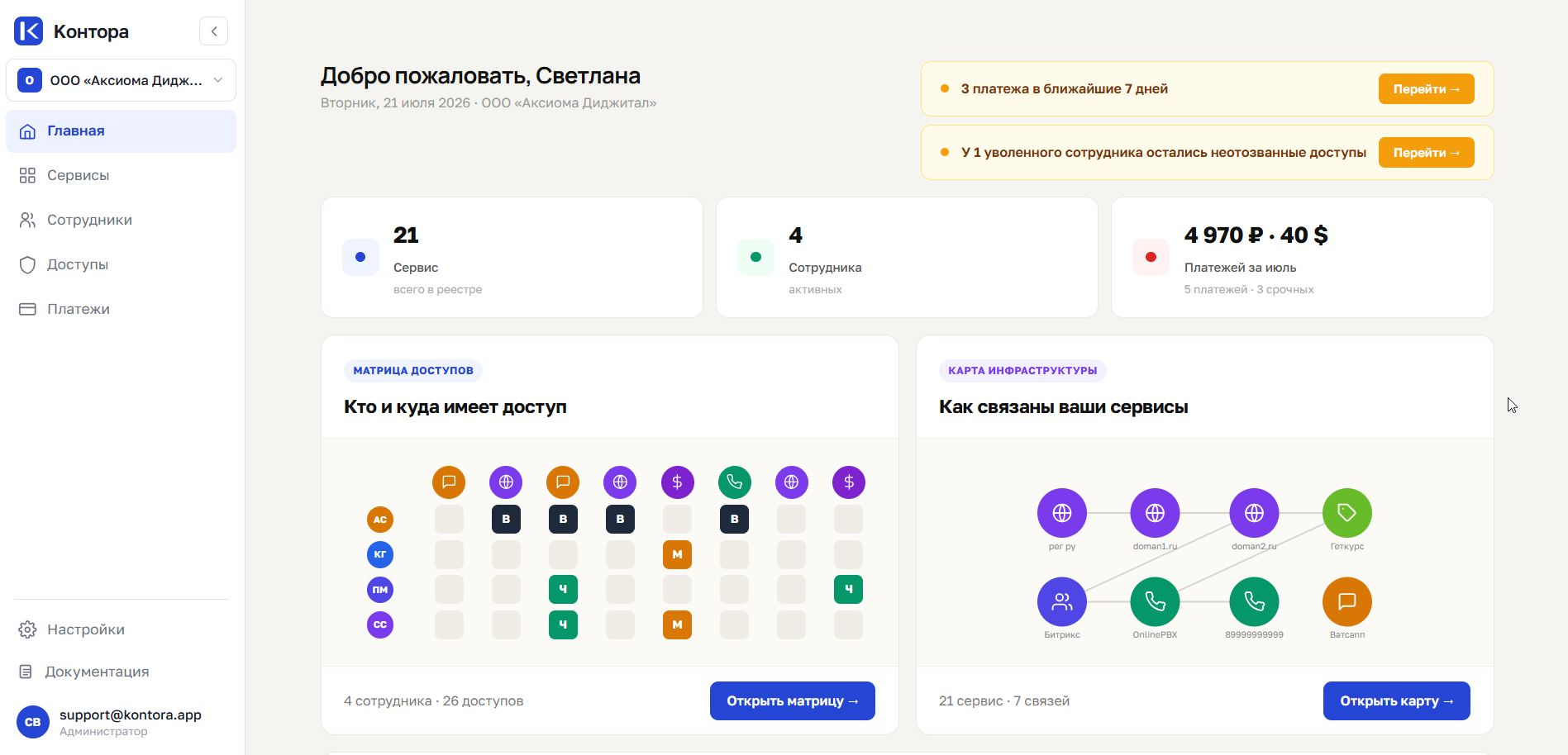Click the OnlinePBX phone node
The height and width of the screenshot is (755, 1568).
click(1155, 601)
